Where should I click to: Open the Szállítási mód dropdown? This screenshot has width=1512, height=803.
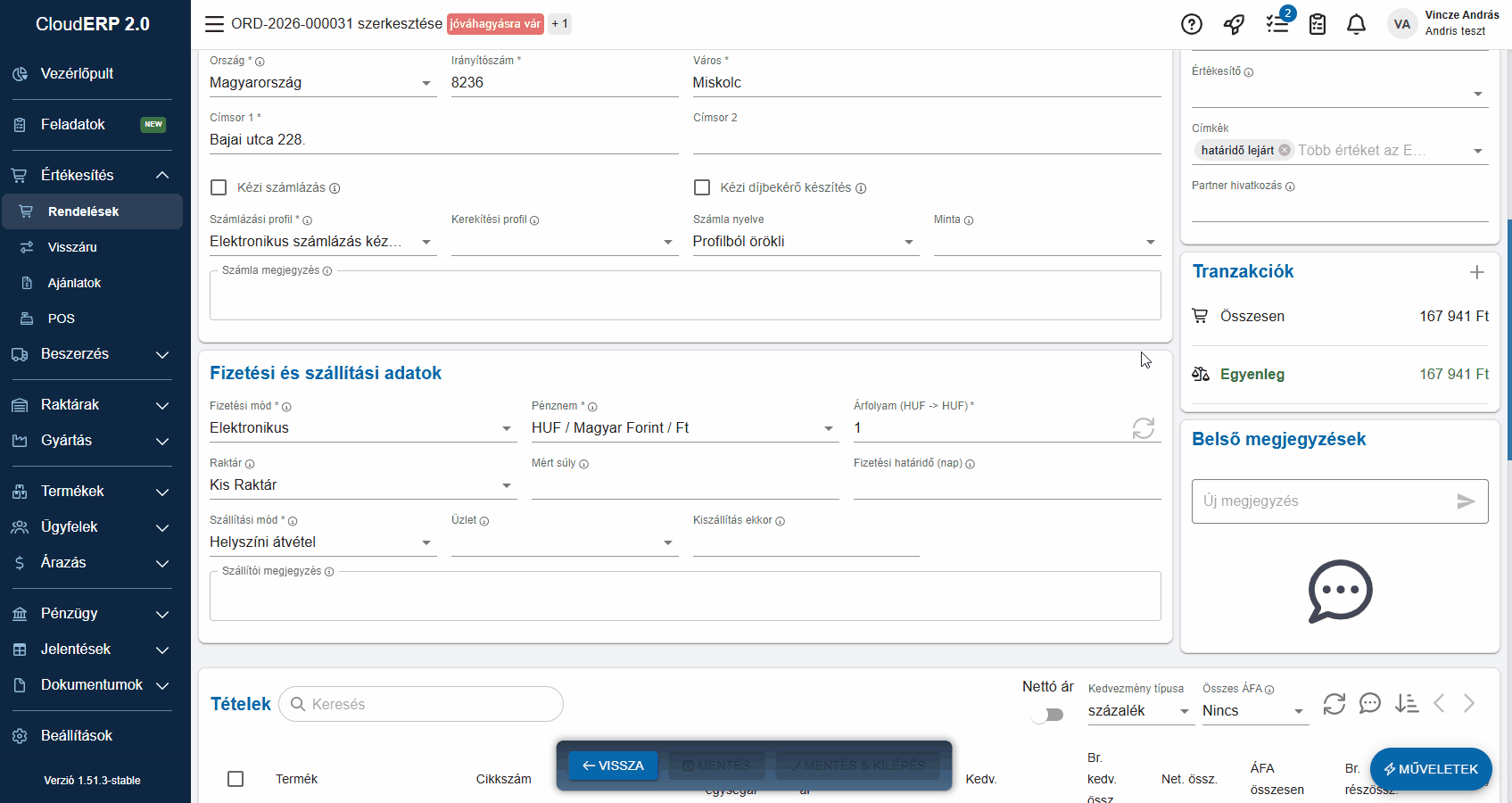(x=322, y=542)
